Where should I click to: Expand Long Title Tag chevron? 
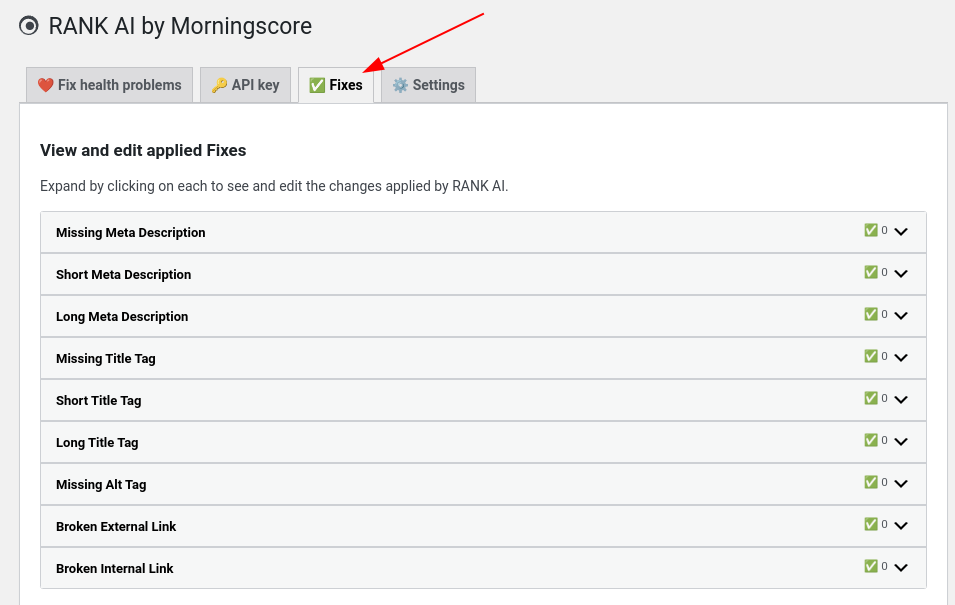pos(901,442)
